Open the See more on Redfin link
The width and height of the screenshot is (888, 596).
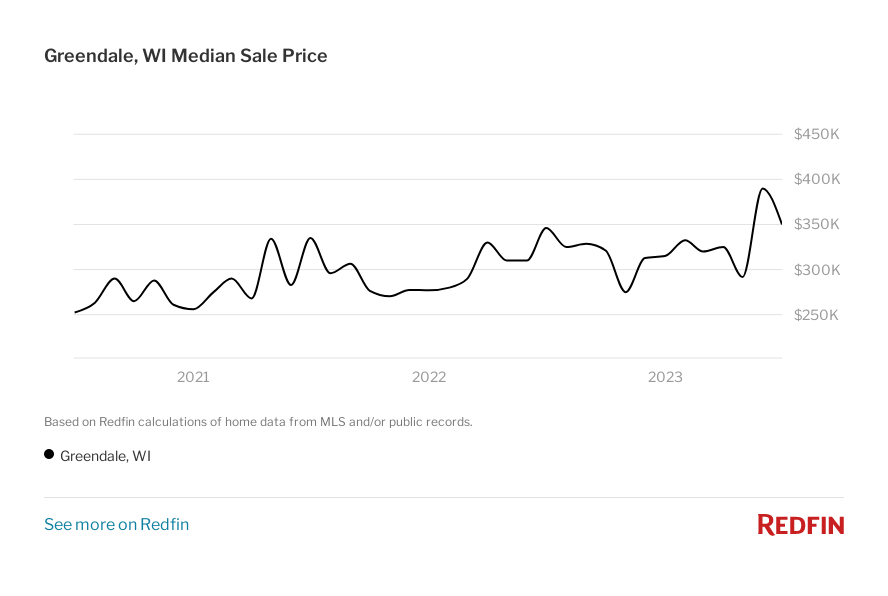point(116,524)
